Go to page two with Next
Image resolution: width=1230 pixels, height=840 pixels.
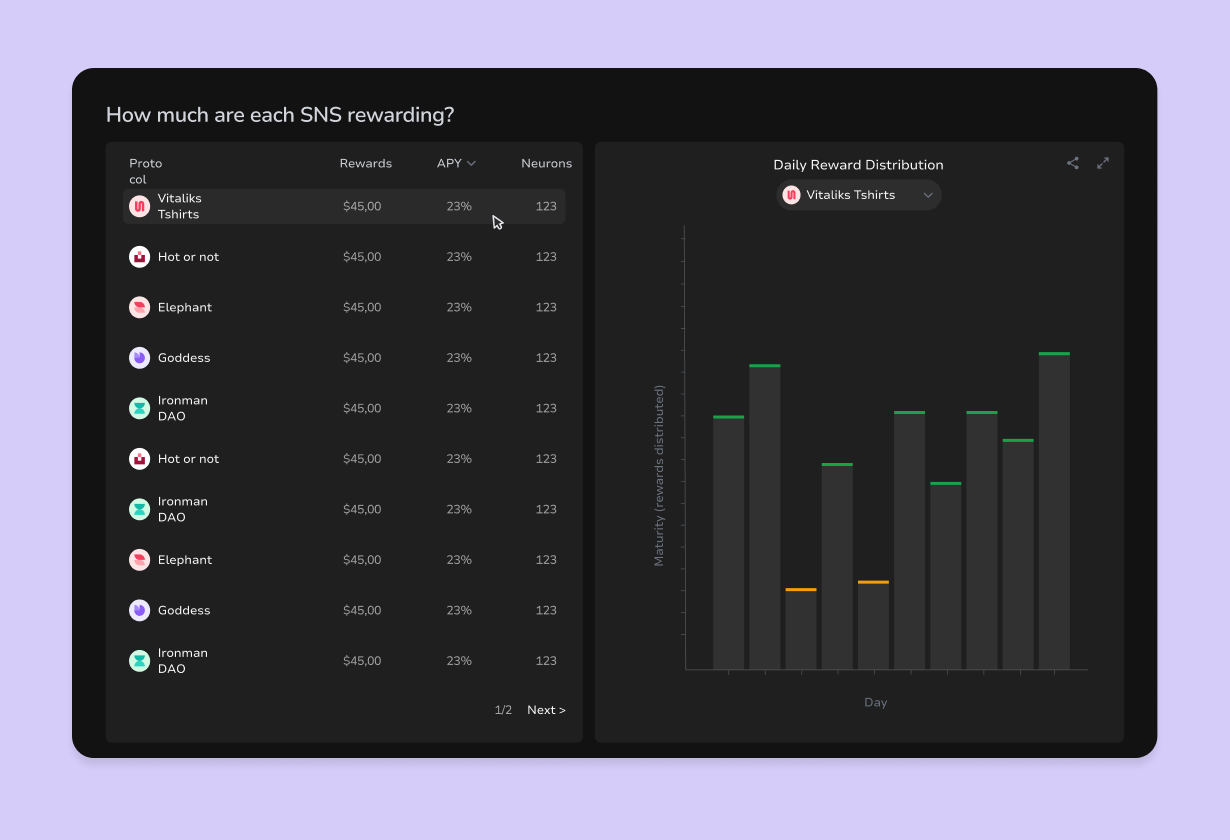coord(546,709)
